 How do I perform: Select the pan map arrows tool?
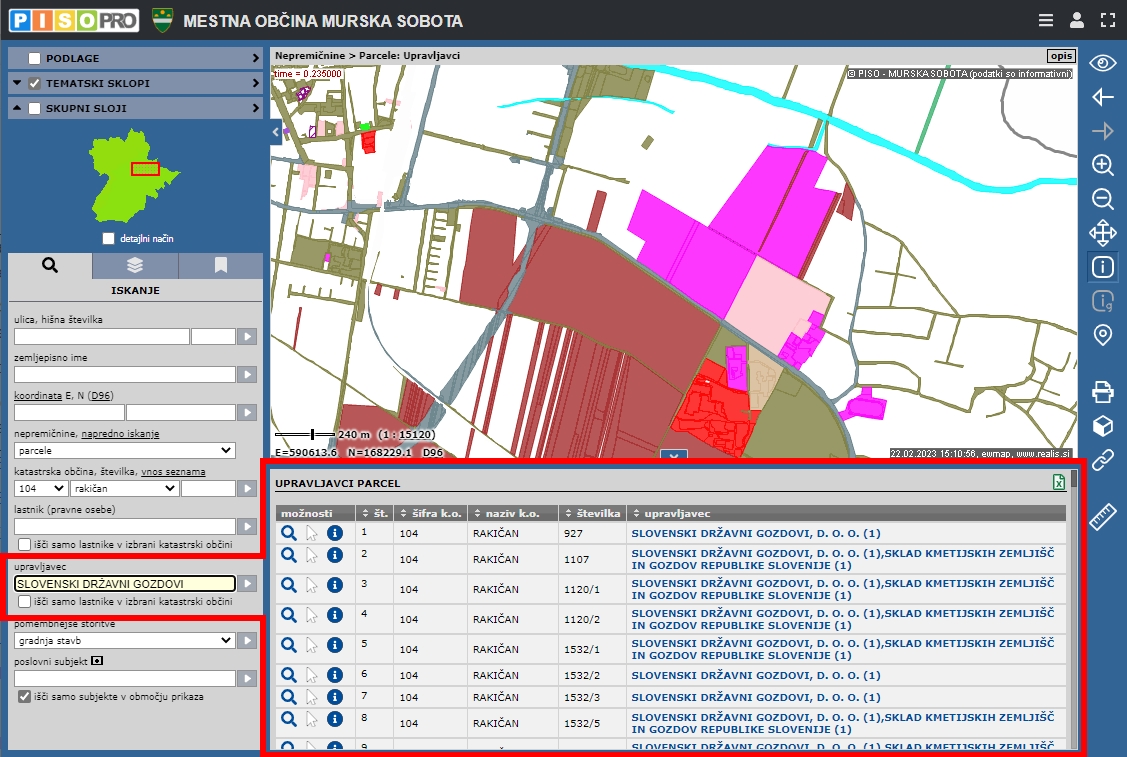click(x=1102, y=233)
